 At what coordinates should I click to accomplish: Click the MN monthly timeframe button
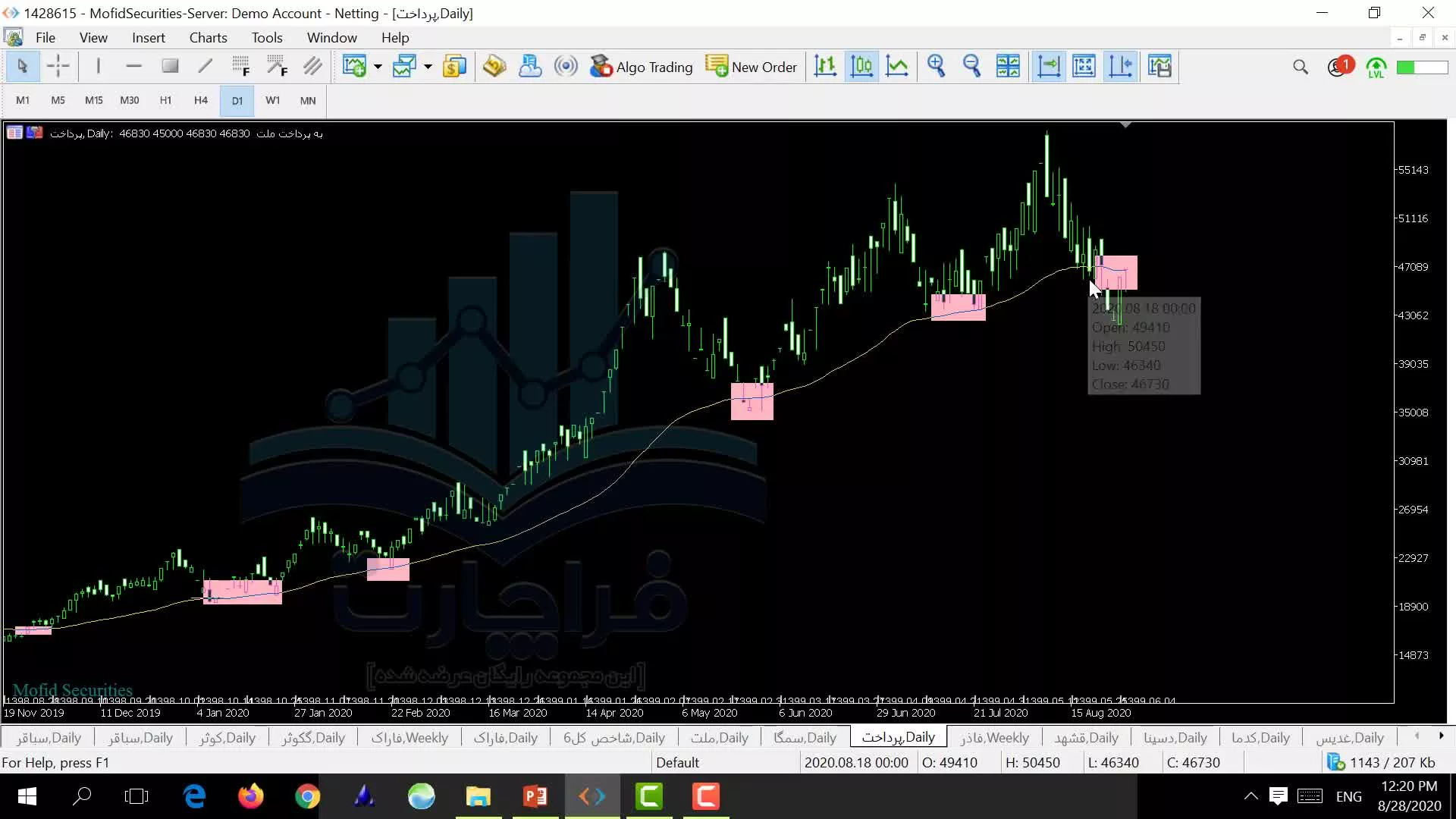click(307, 99)
